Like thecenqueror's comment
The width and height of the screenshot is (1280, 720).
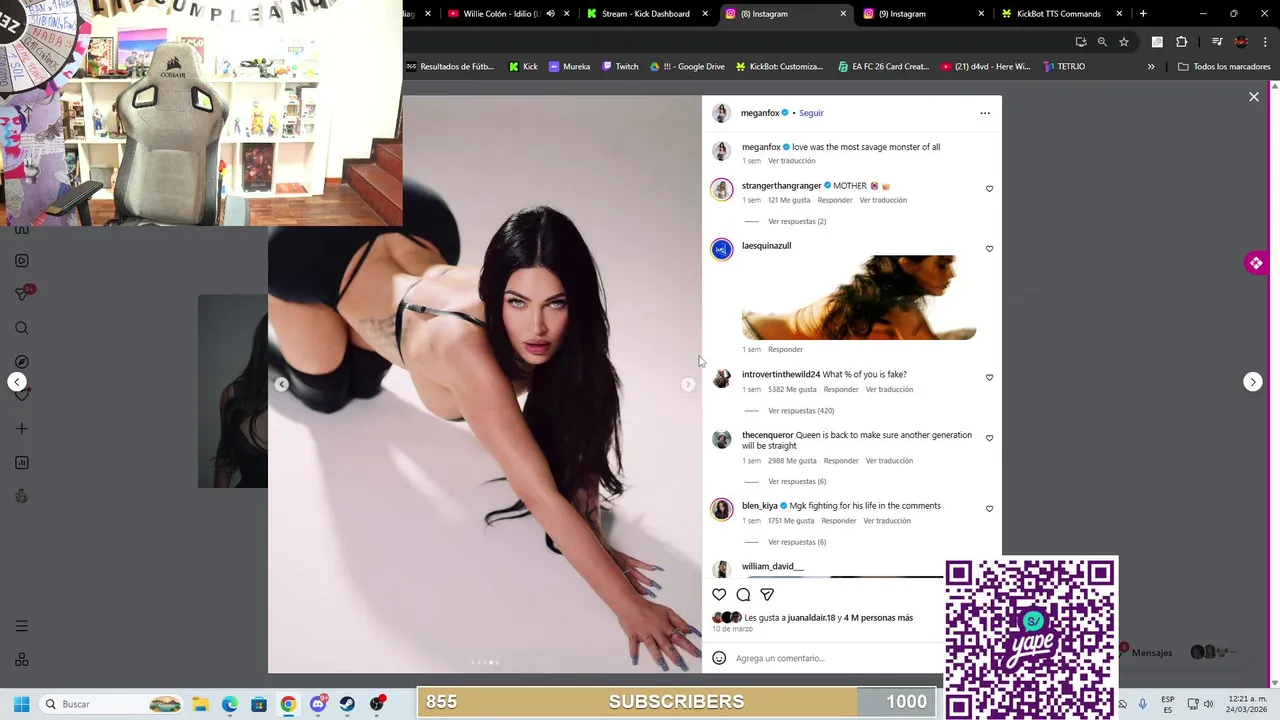coord(989,438)
